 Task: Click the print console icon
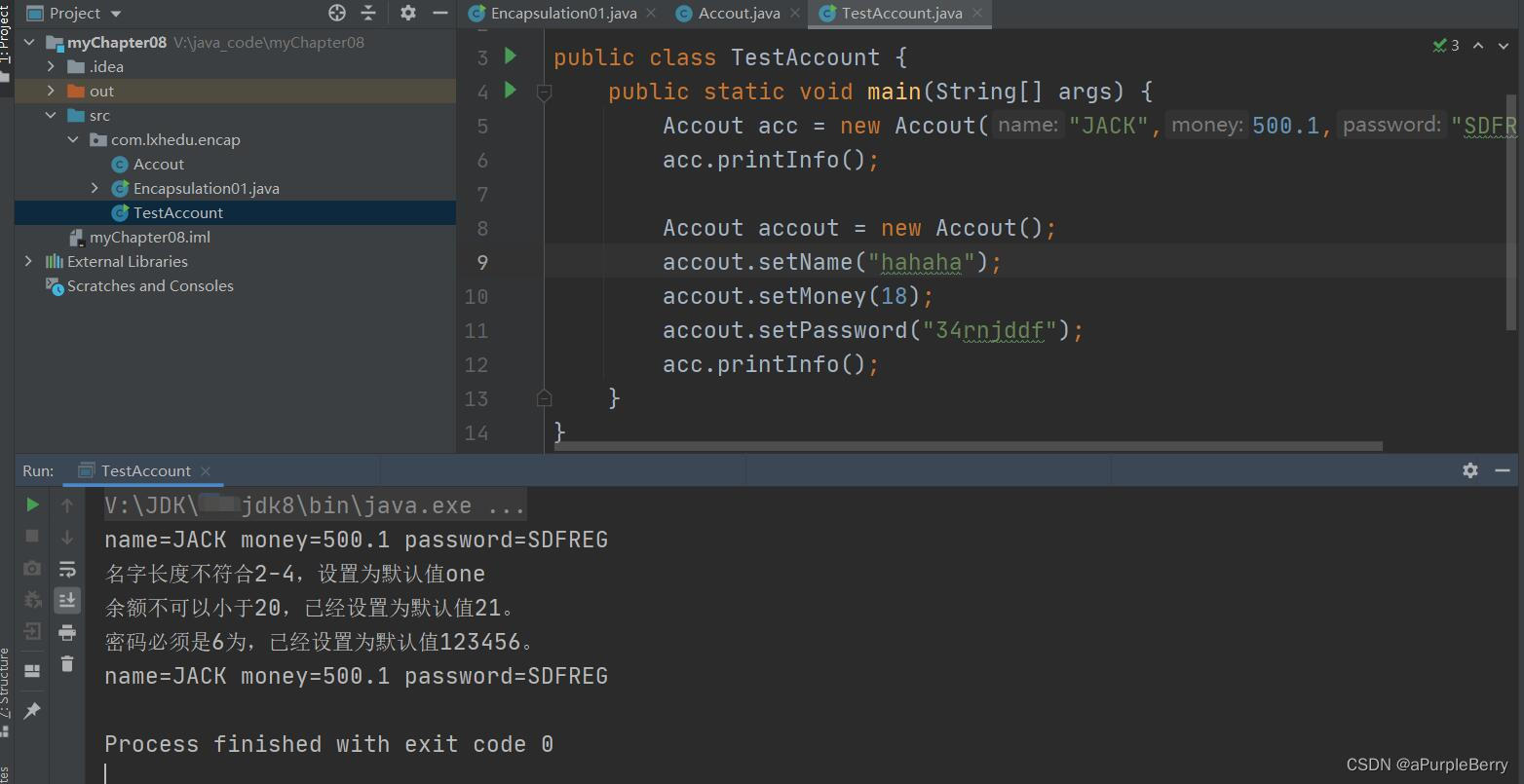(67, 633)
